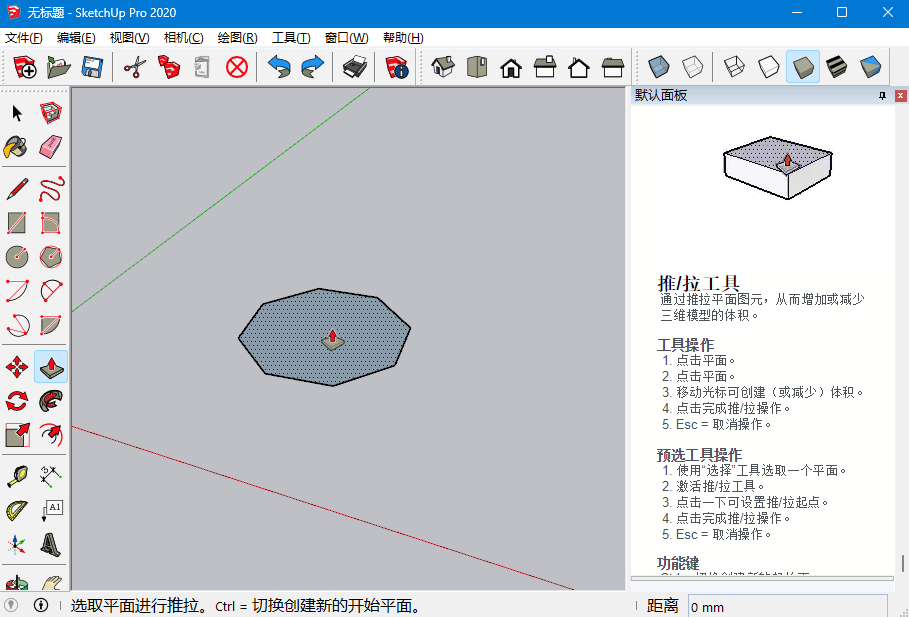Click the Undo arrow in toolbar
The width and height of the screenshot is (909, 617).
279,67
